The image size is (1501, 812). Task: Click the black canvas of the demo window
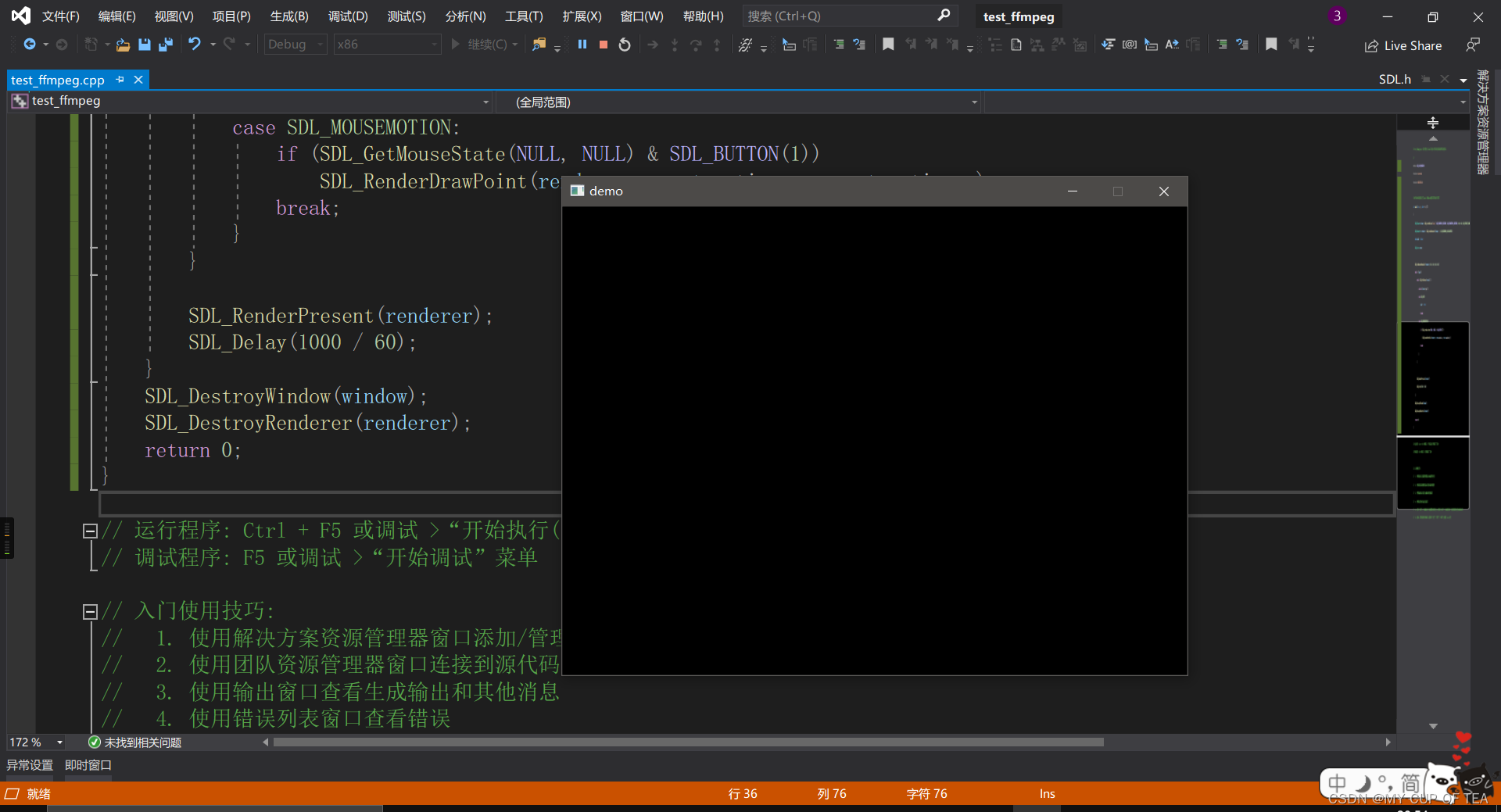coord(875,441)
